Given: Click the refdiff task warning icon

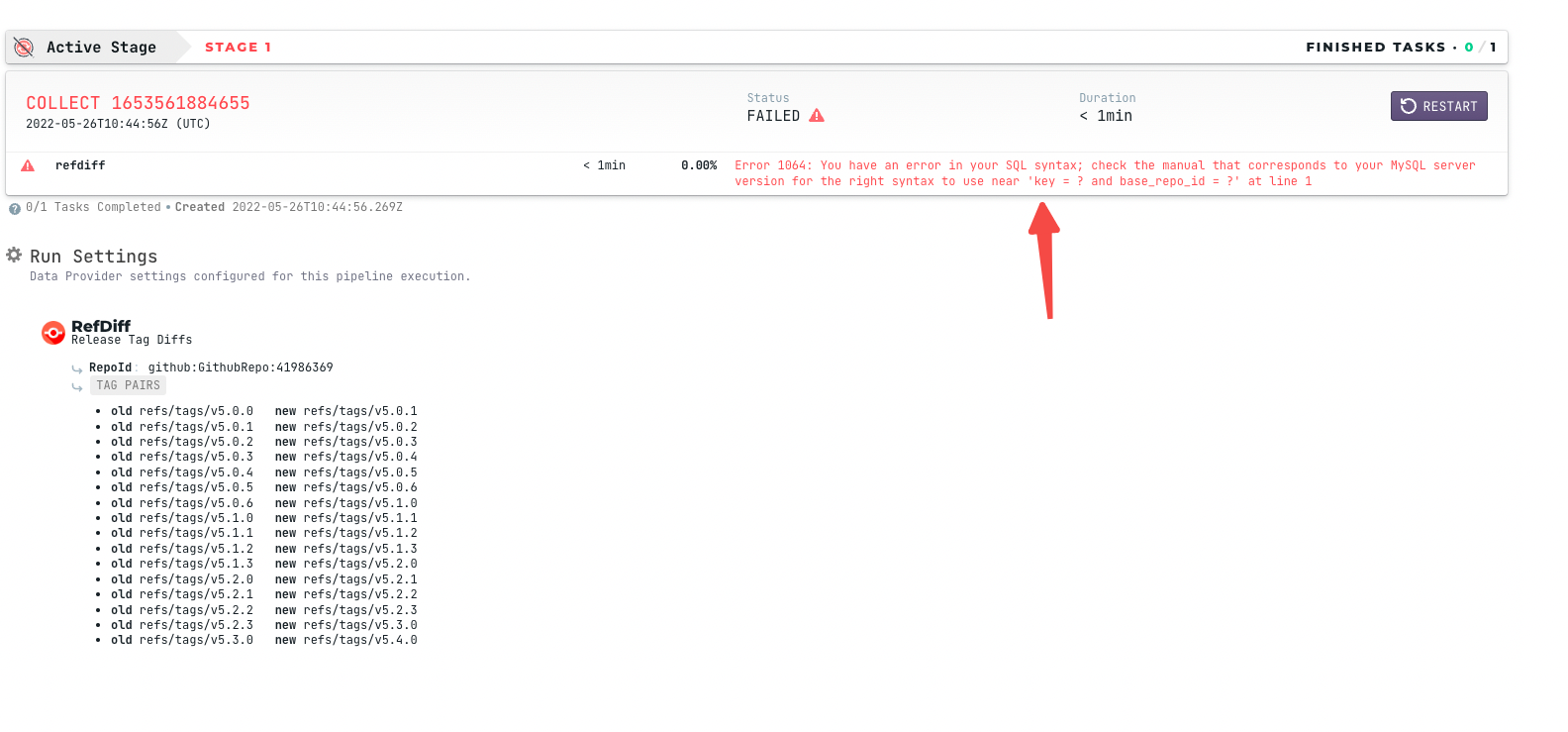Looking at the screenshot, I should pos(28,165).
